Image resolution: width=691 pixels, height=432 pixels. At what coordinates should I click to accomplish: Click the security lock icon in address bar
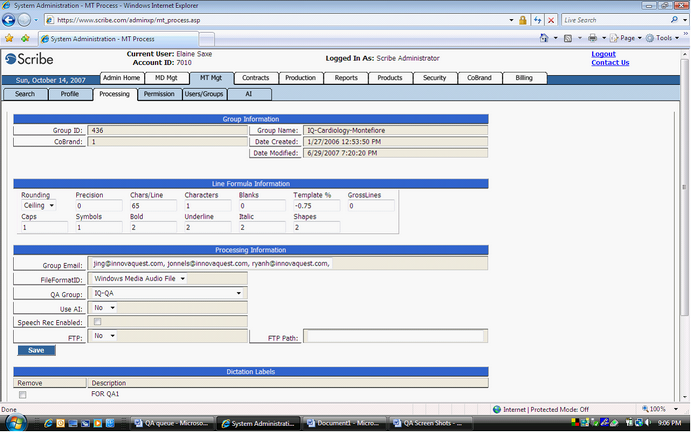coord(523,20)
